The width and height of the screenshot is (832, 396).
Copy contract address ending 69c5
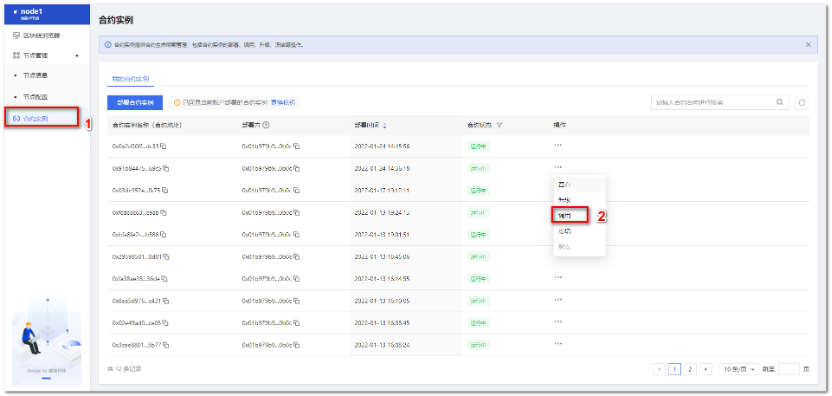click(x=166, y=169)
